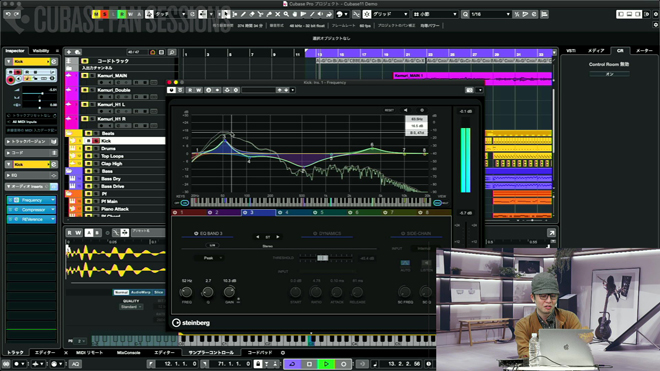Open the CR Control Room tab
The height and width of the screenshot is (371, 660).
click(x=620, y=51)
